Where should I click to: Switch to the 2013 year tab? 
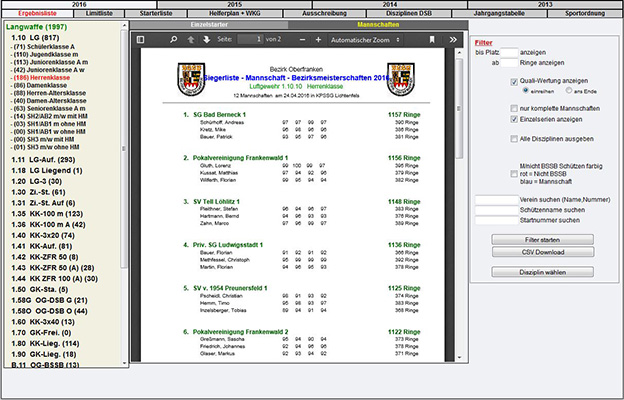click(545, 4)
